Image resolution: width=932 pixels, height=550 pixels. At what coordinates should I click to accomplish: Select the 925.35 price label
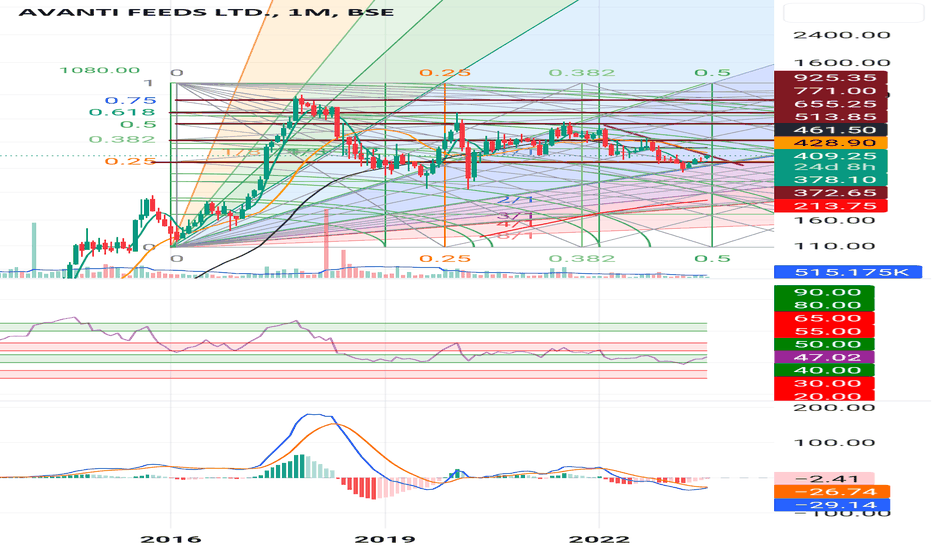point(831,78)
